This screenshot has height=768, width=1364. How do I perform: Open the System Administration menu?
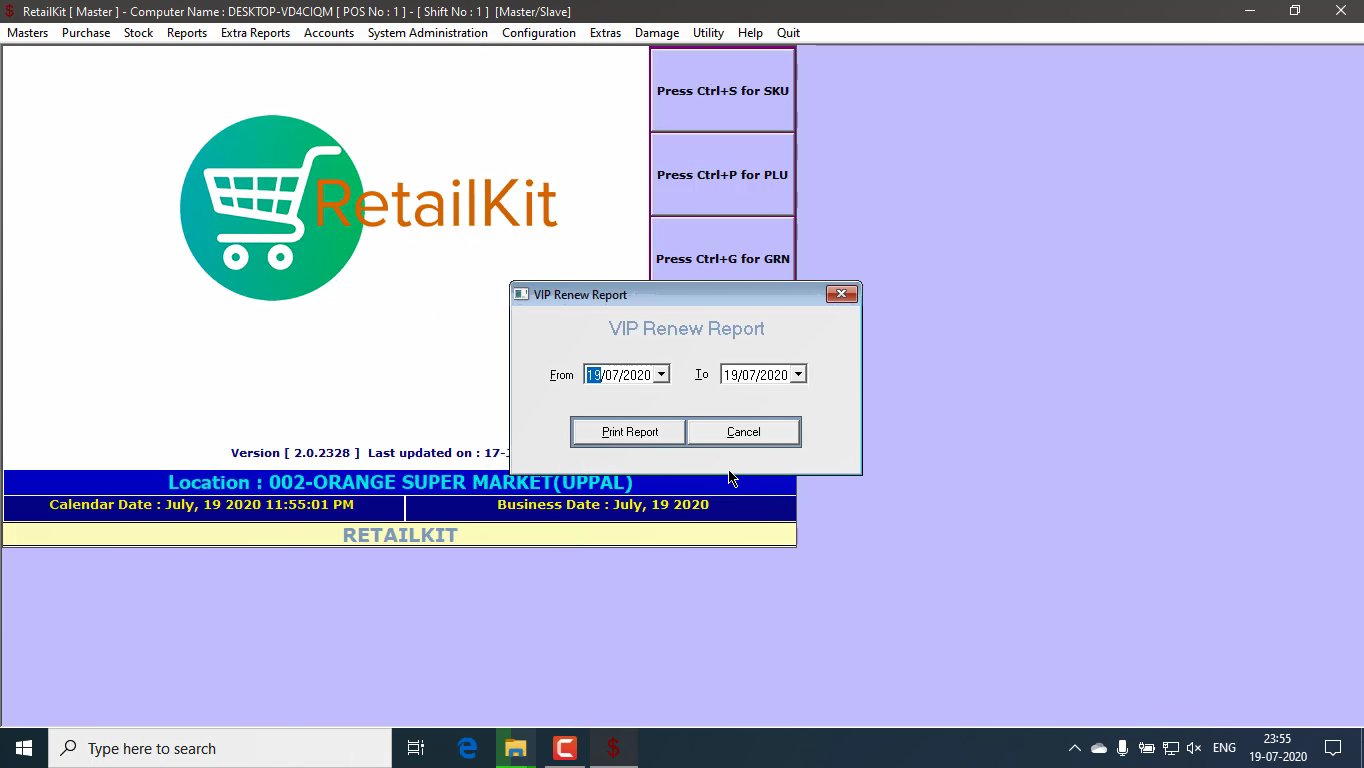tap(428, 33)
